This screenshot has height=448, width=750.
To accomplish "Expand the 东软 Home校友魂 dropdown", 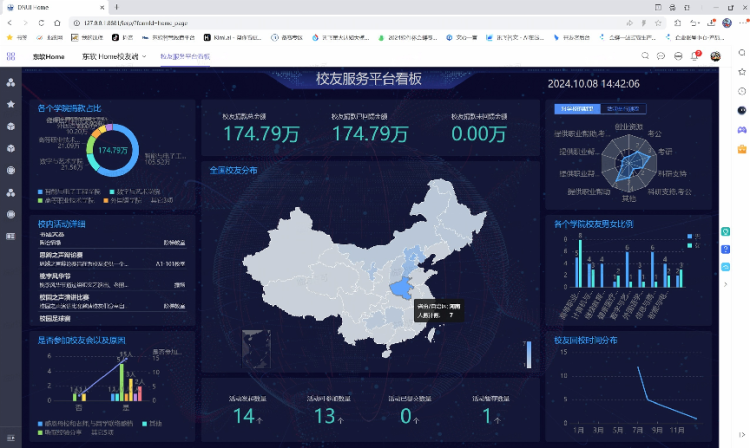I will [144, 56].
